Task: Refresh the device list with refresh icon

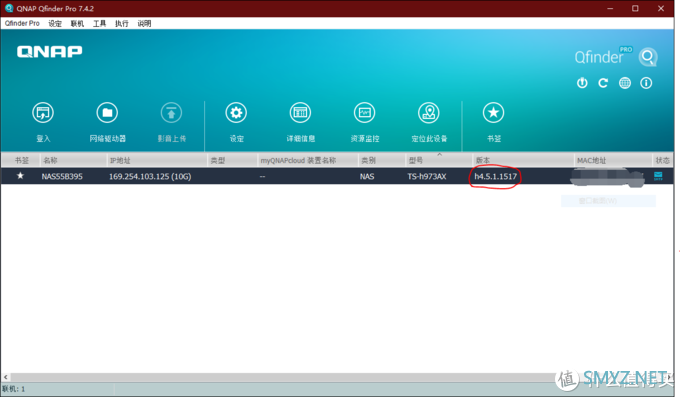Action: pyautogui.click(x=603, y=83)
